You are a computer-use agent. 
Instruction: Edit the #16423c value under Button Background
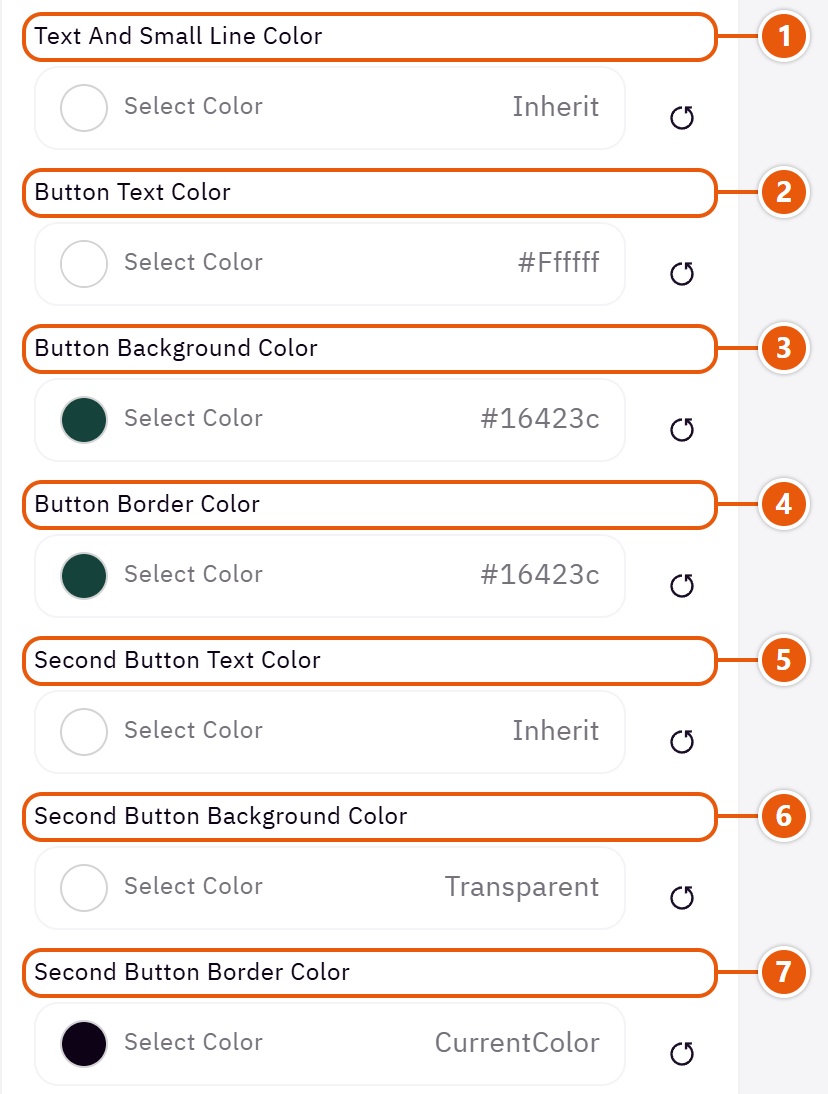pyautogui.click(x=540, y=419)
